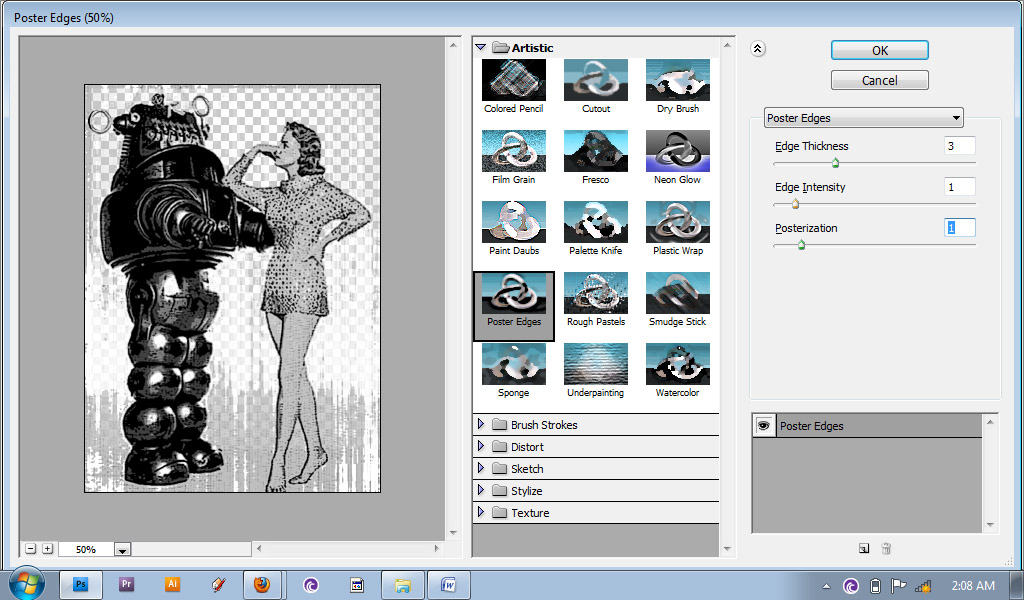The width and height of the screenshot is (1024, 600).
Task: Open the Poster Edges filter dropdown
Action: pyautogui.click(x=863, y=118)
